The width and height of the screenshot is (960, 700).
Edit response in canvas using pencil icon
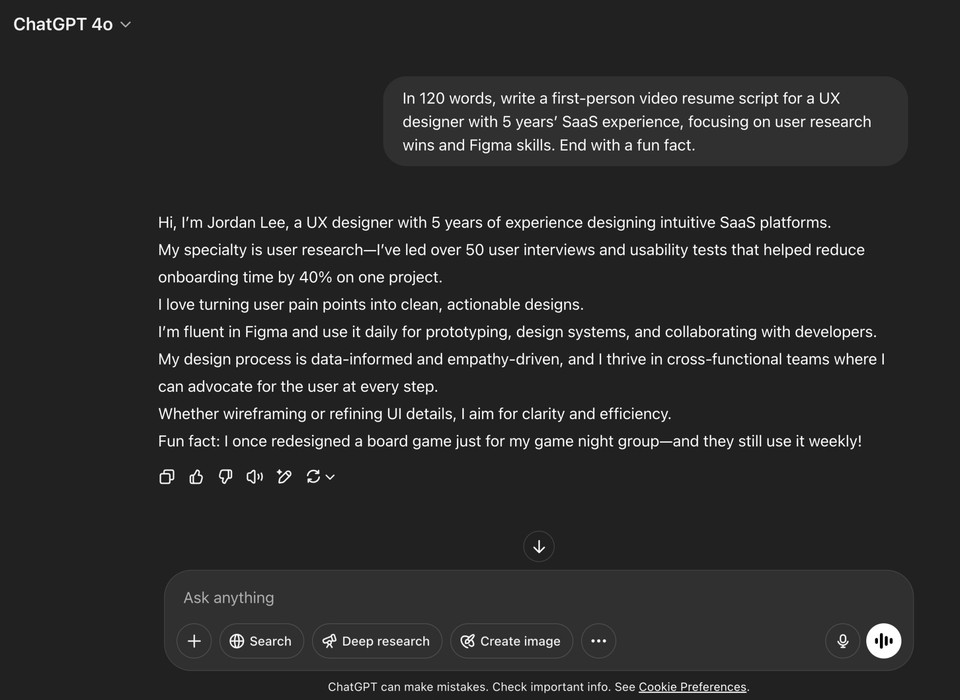(x=284, y=476)
